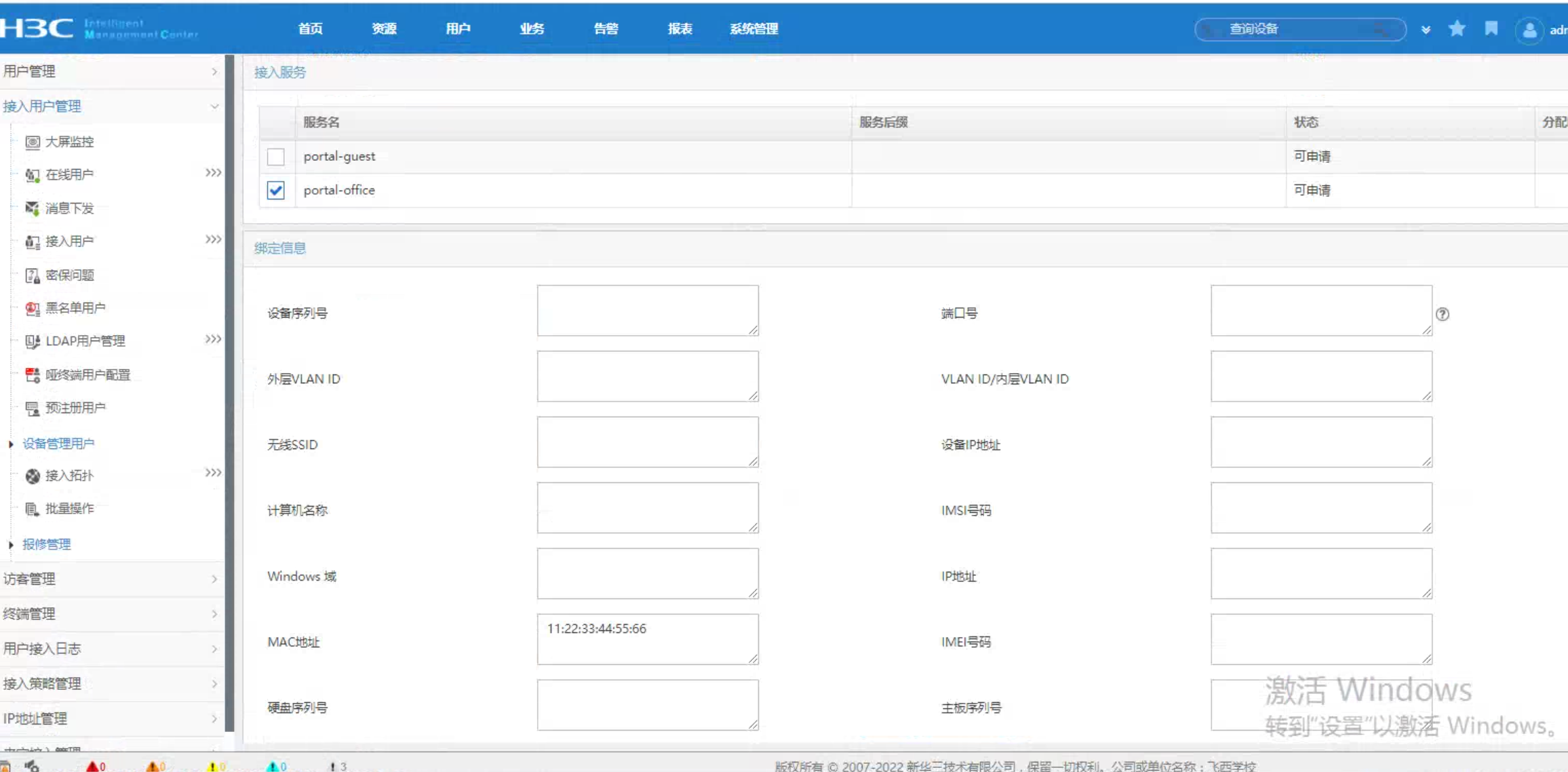
Task: Uncheck the portal-office service checkbox
Action: [275, 191]
